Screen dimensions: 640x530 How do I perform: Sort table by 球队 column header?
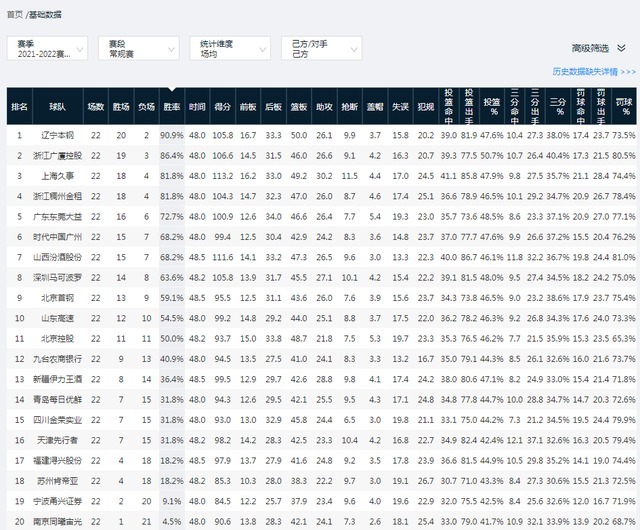58,107
